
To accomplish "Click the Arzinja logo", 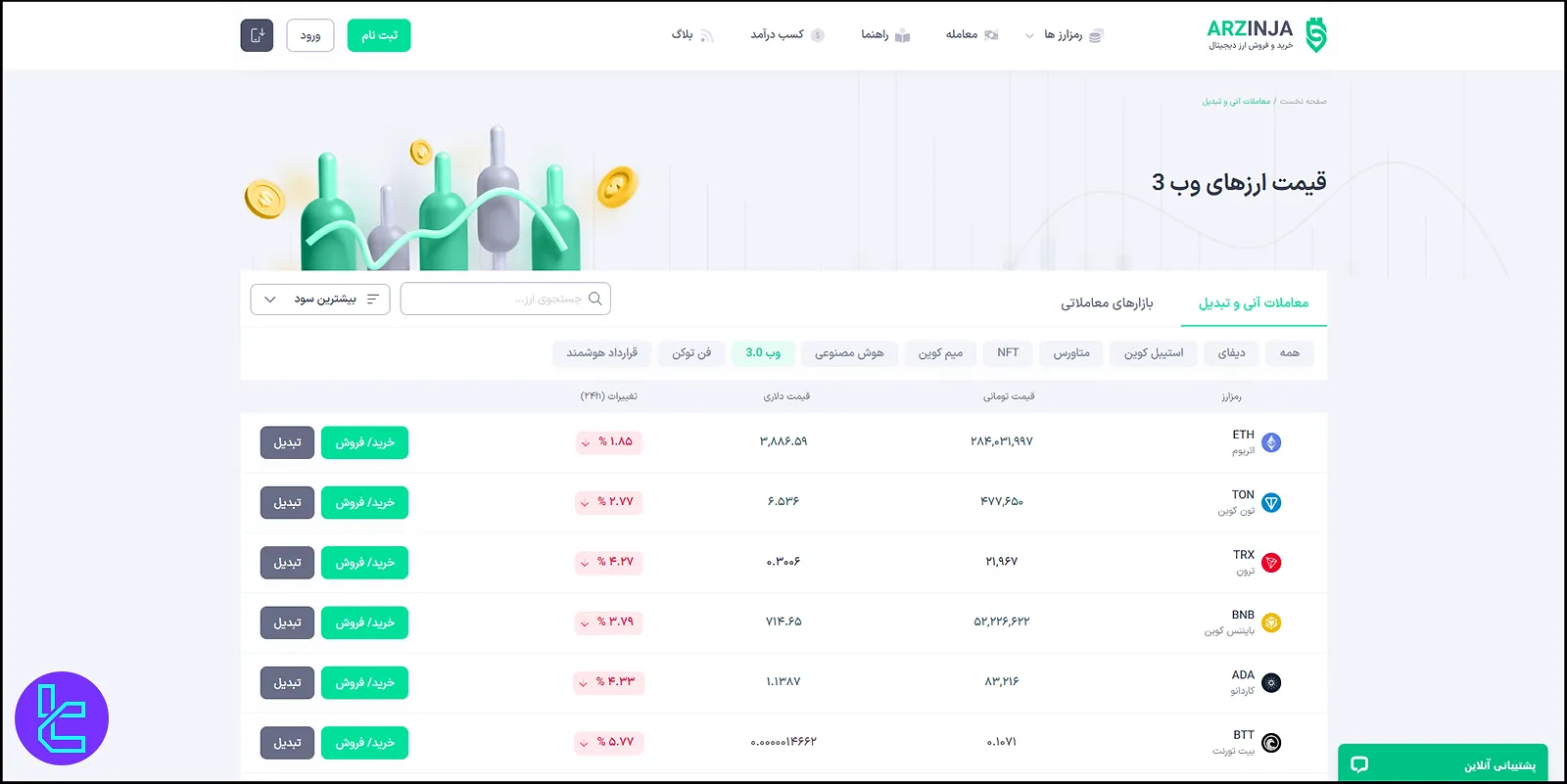I will click(x=1266, y=35).
